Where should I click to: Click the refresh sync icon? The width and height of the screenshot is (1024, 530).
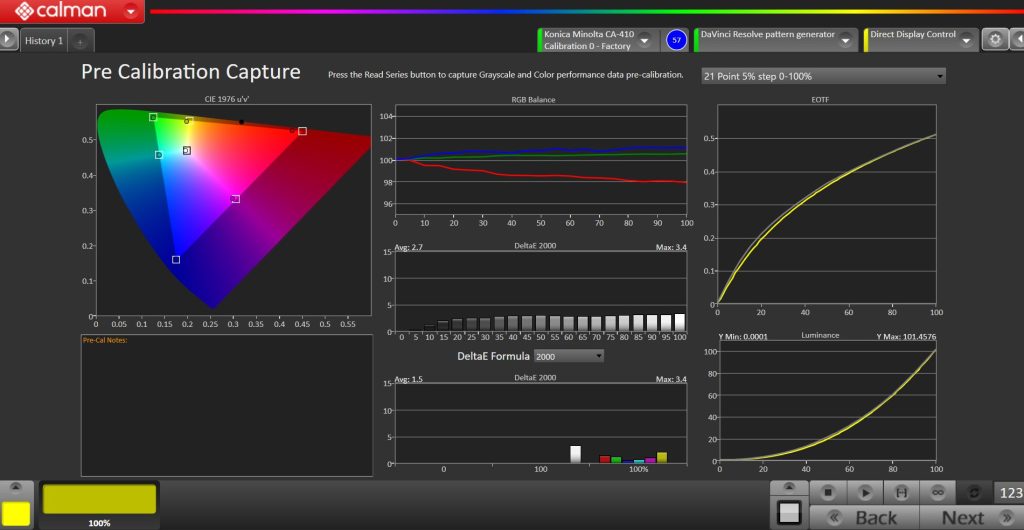coord(974,493)
